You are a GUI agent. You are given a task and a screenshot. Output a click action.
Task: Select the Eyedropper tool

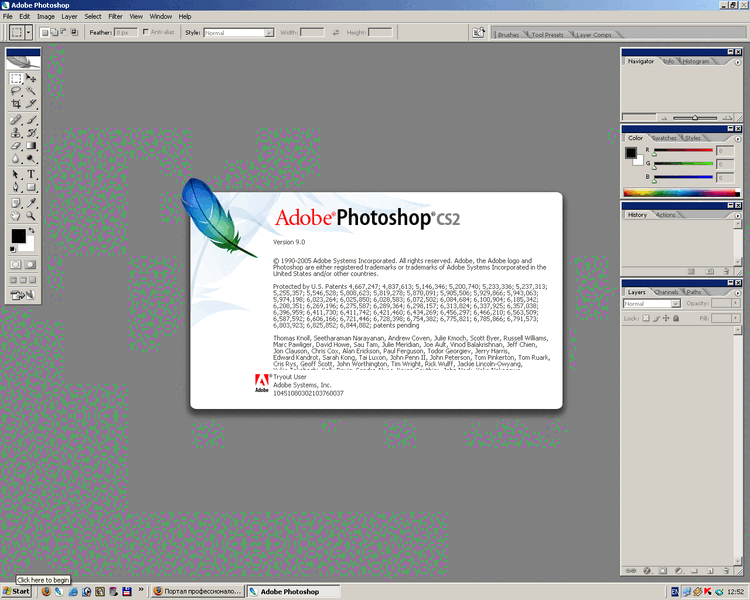(x=31, y=203)
